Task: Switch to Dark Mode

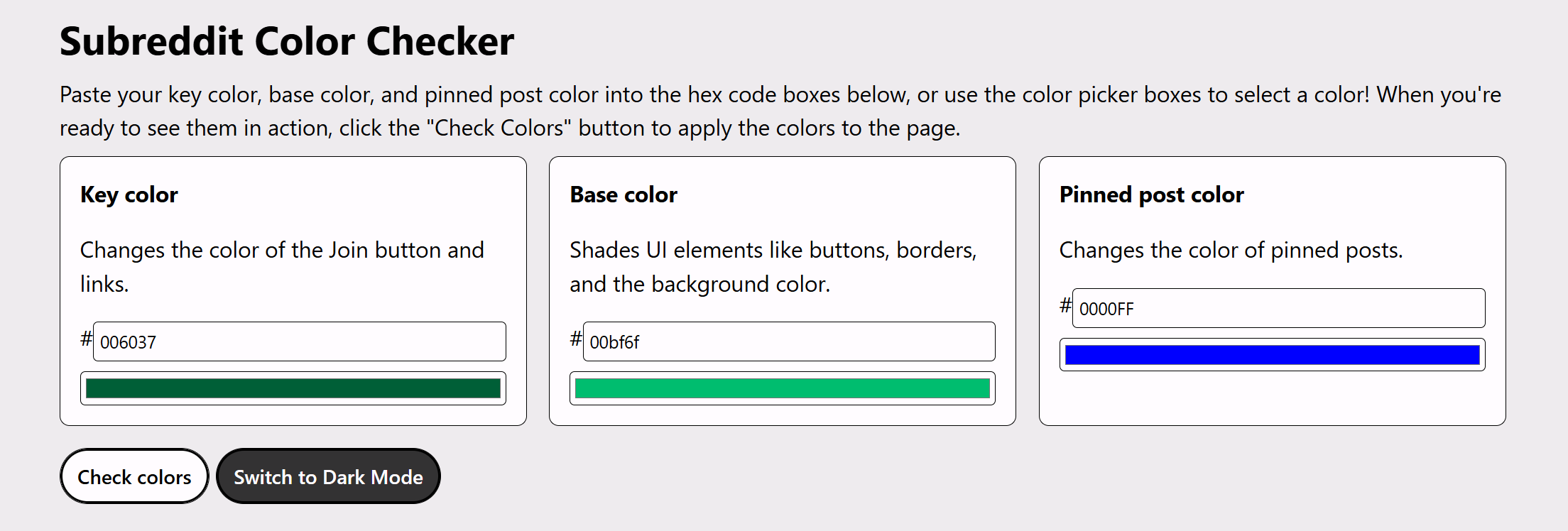Action: (x=328, y=476)
